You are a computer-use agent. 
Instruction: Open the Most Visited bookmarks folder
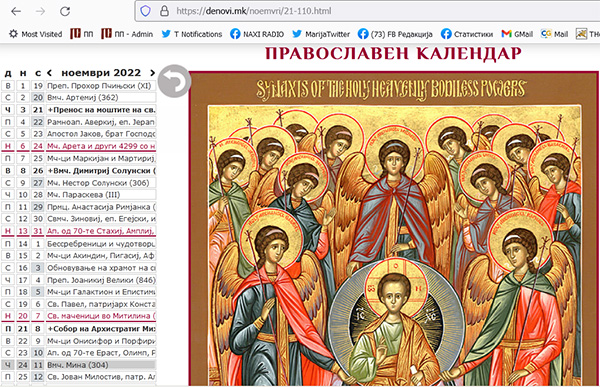point(35,34)
